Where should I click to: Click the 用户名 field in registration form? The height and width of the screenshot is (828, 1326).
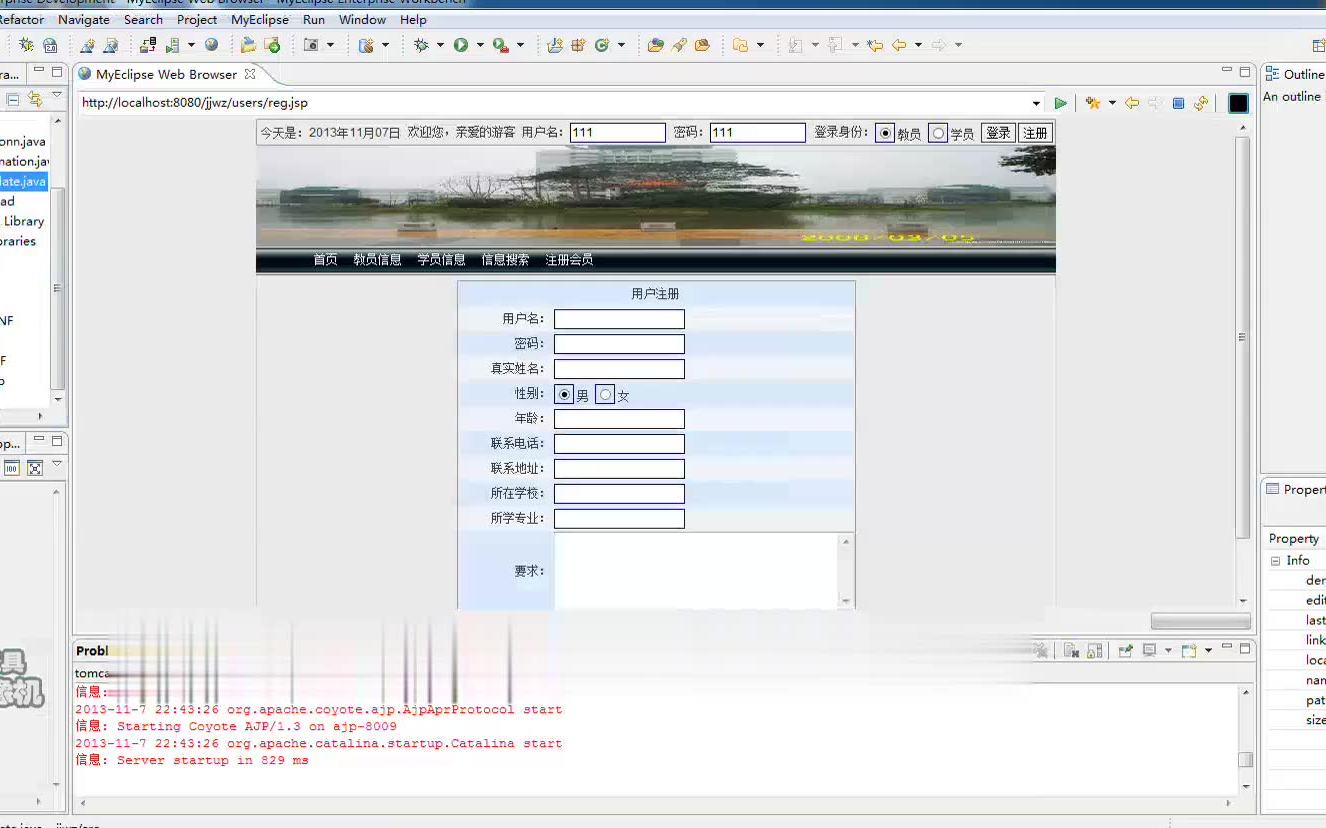coord(619,319)
